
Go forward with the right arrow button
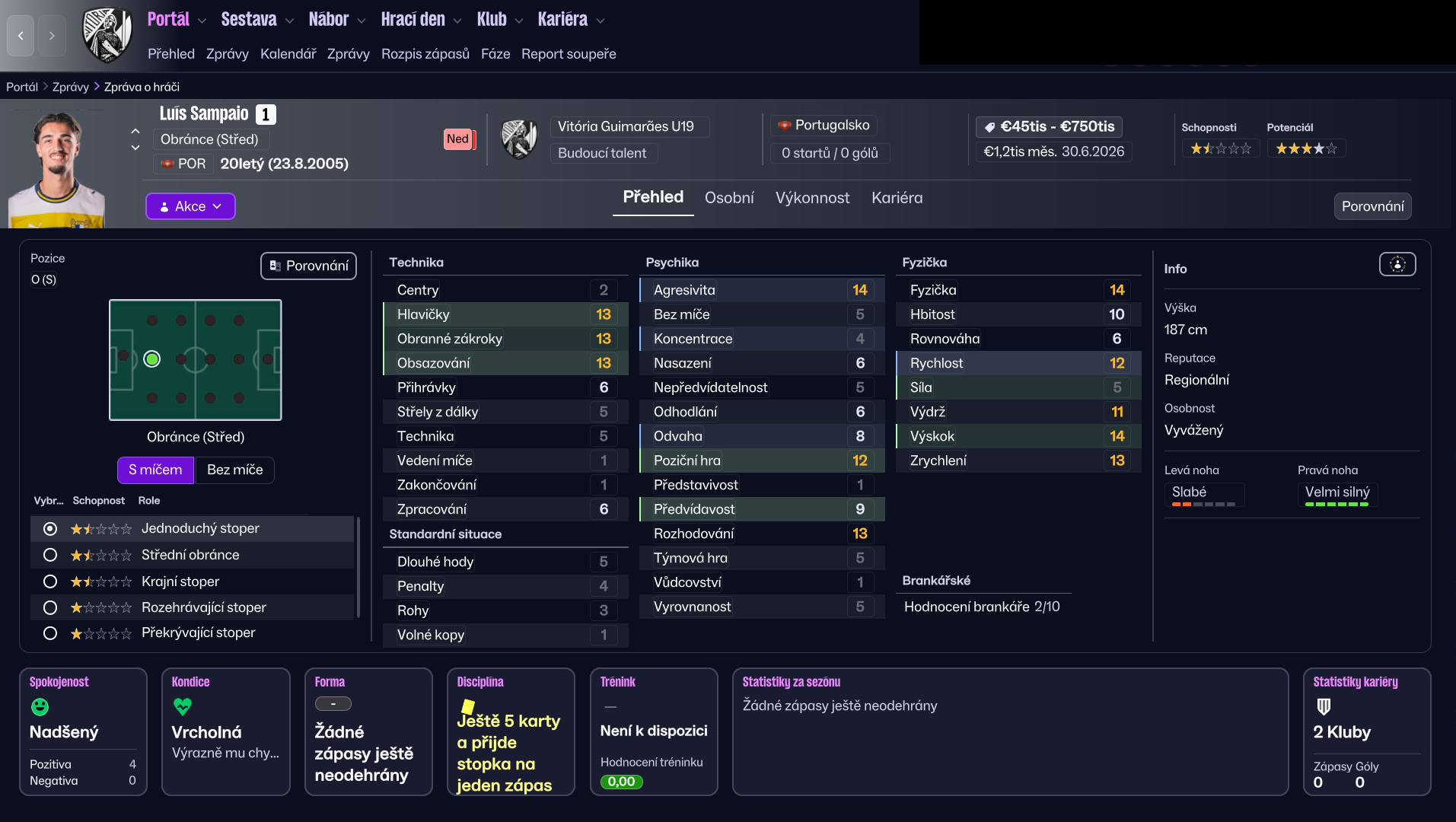pyautogui.click(x=52, y=35)
